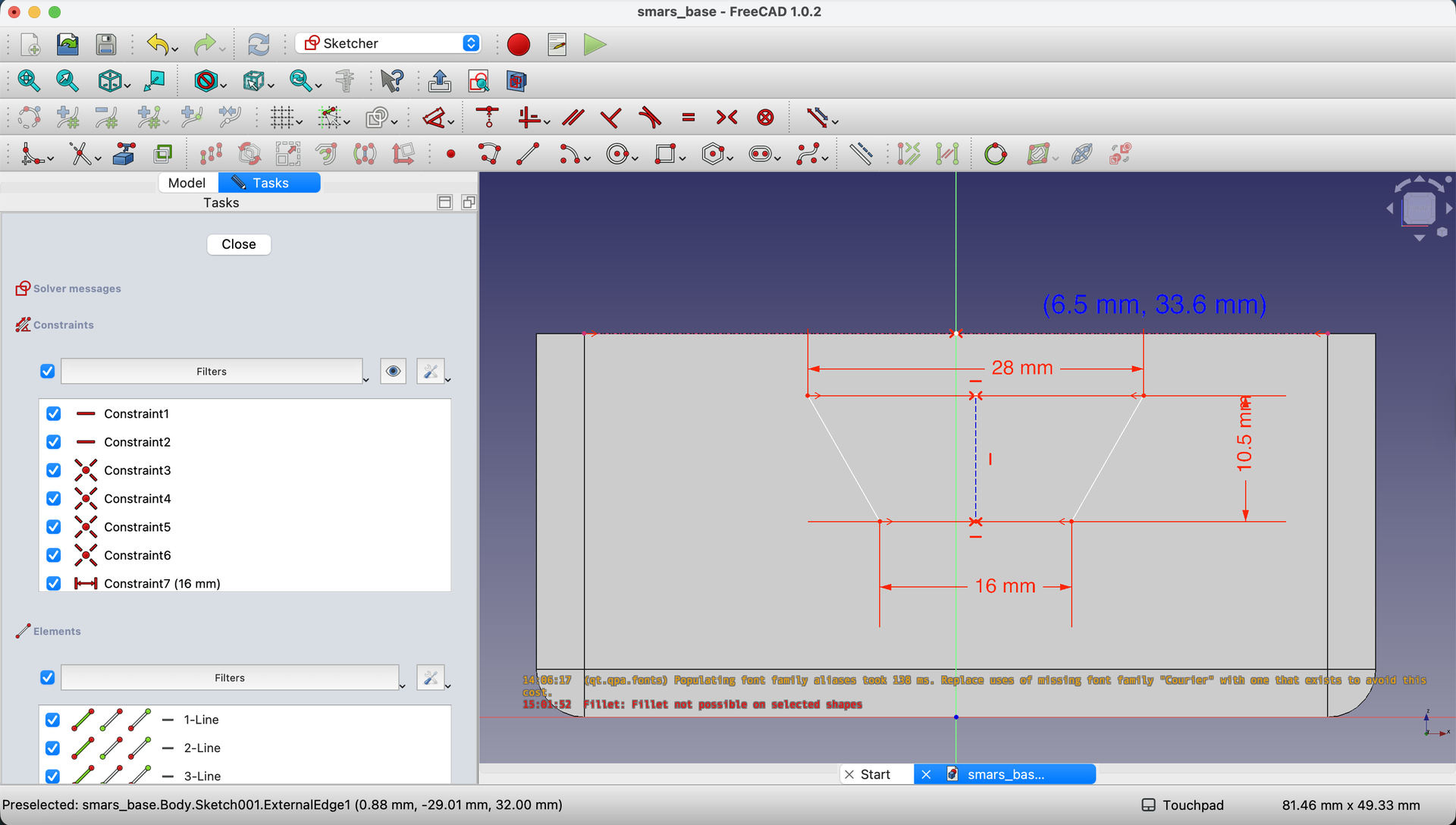
Task: Click the Fit all zoom icon
Action: (x=29, y=80)
